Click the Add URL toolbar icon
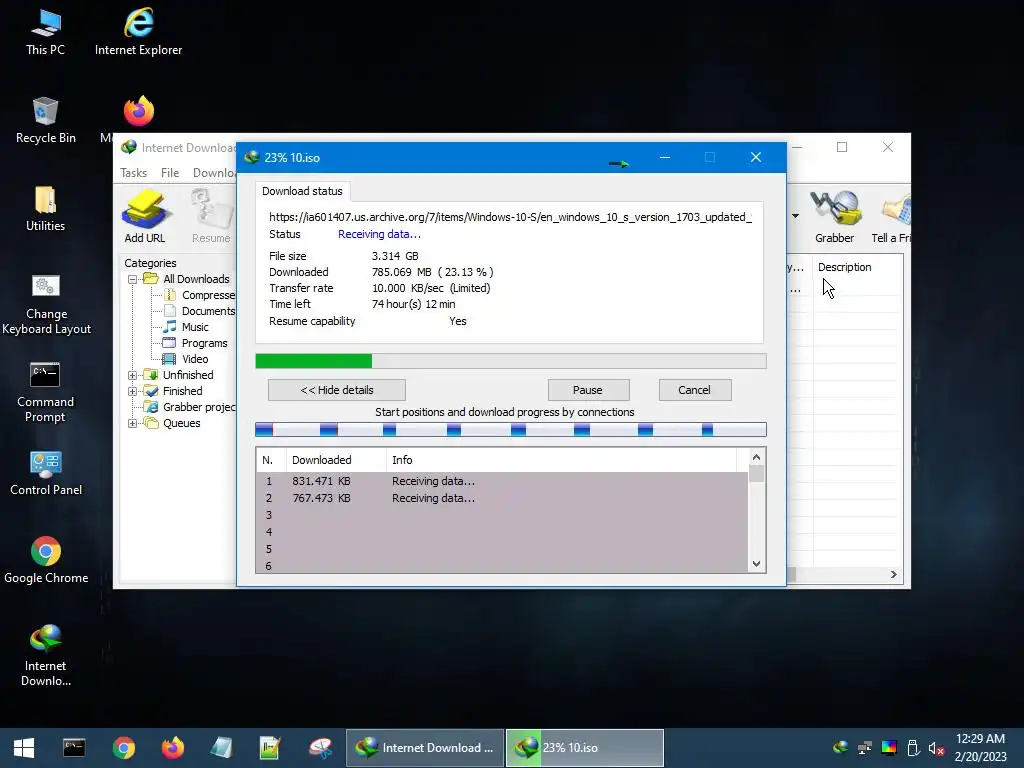Image resolution: width=1024 pixels, height=768 pixels. tap(145, 217)
